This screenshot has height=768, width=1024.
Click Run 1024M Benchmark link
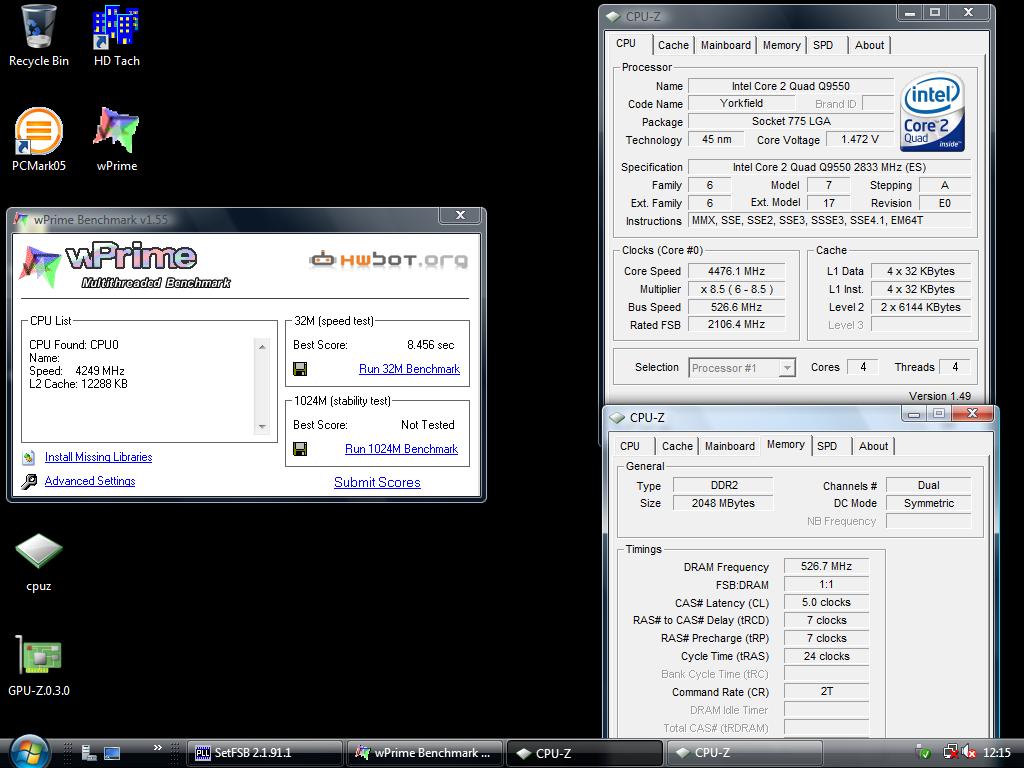click(x=402, y=449)
